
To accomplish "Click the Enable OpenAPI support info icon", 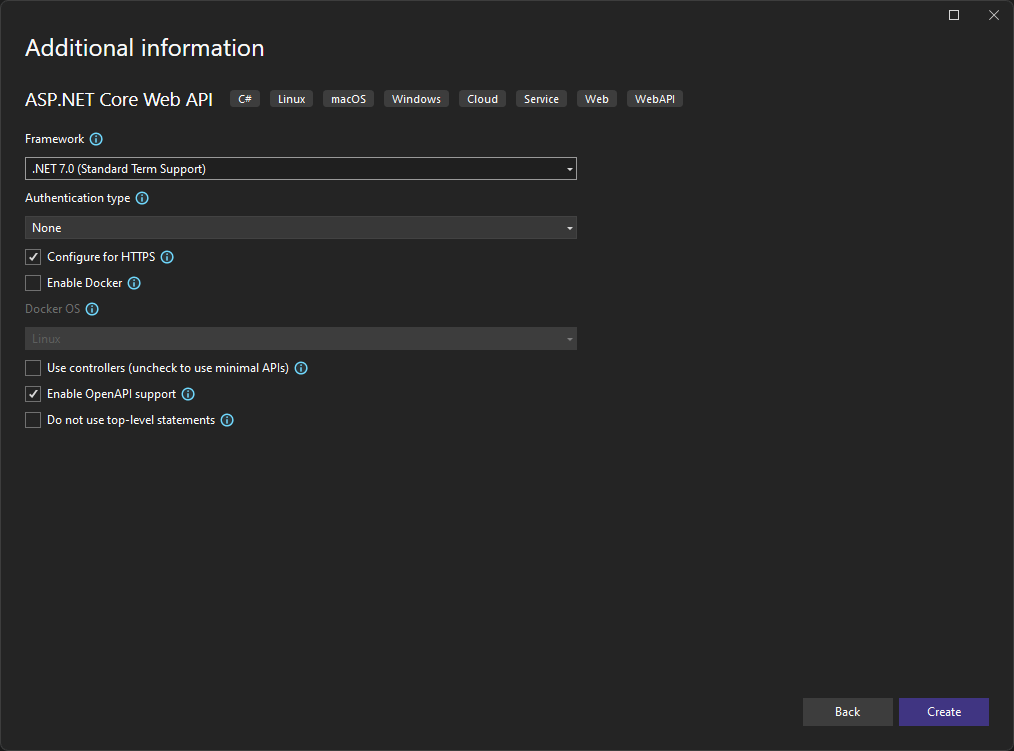I will click(x=187, y=394).
